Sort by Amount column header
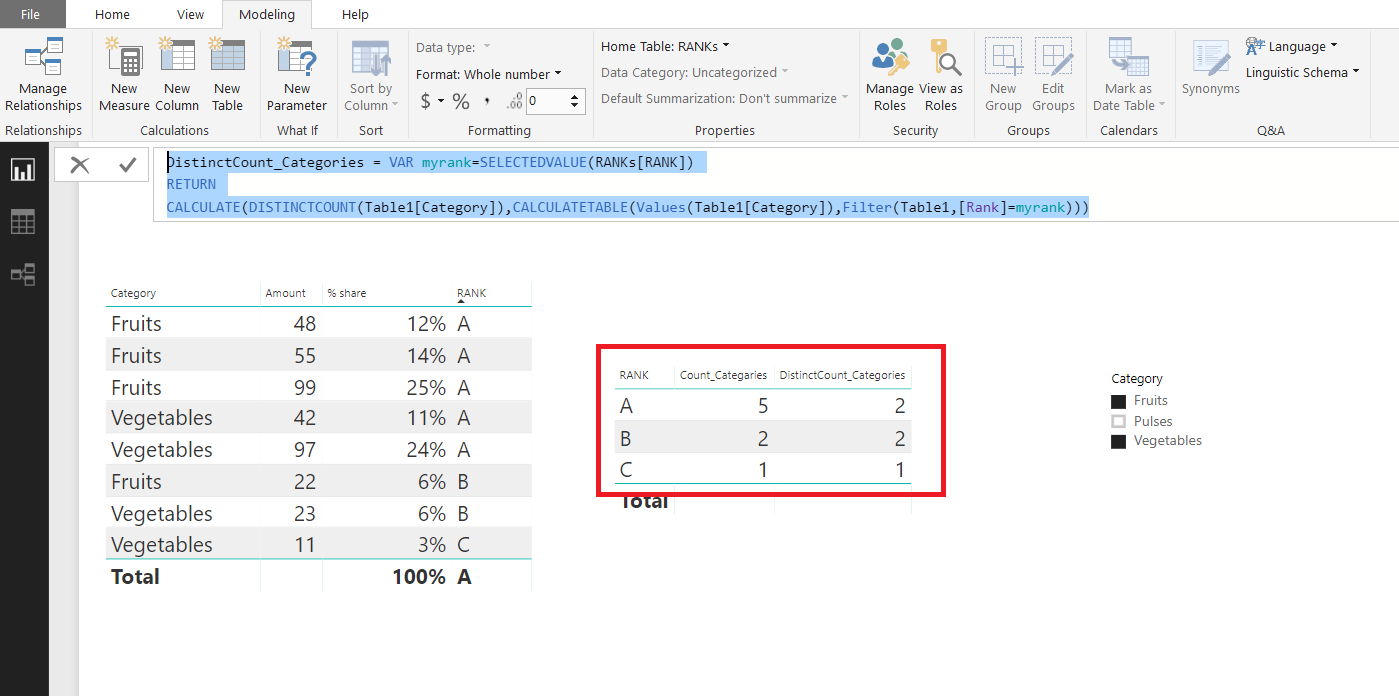The height and width of the screenshot is (696, 1399). coord(286,293)
